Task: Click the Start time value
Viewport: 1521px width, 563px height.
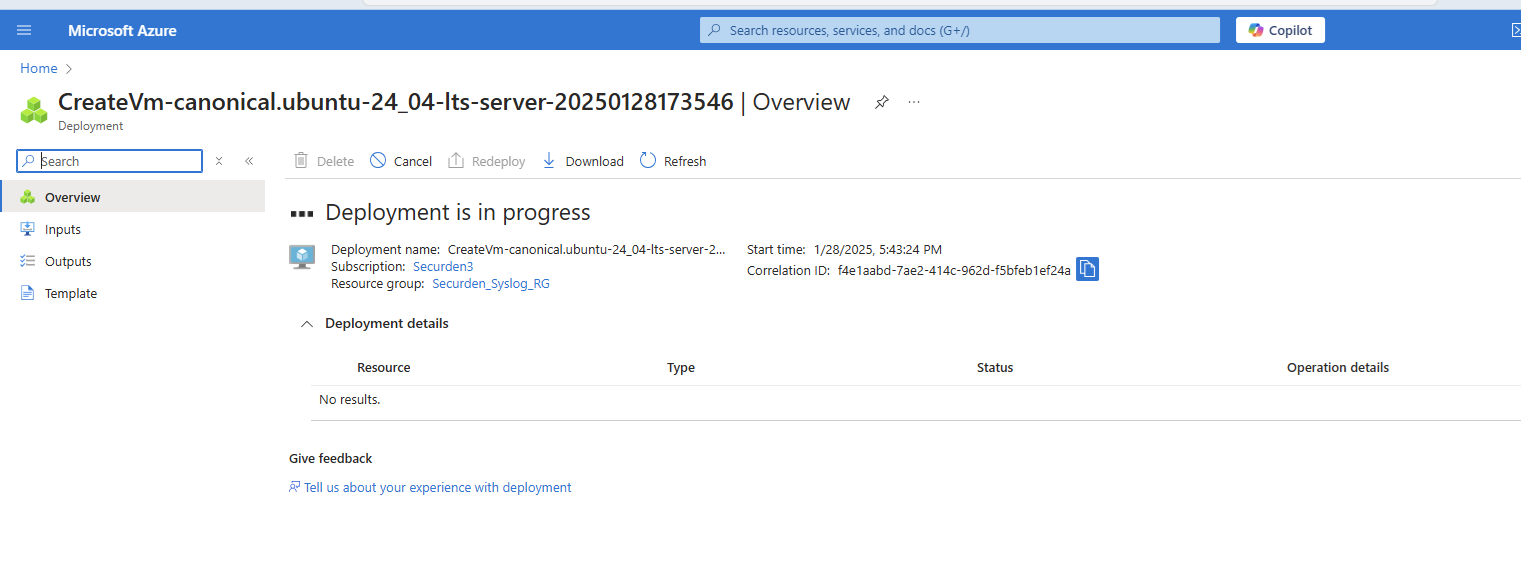Action: coord(877,250)
